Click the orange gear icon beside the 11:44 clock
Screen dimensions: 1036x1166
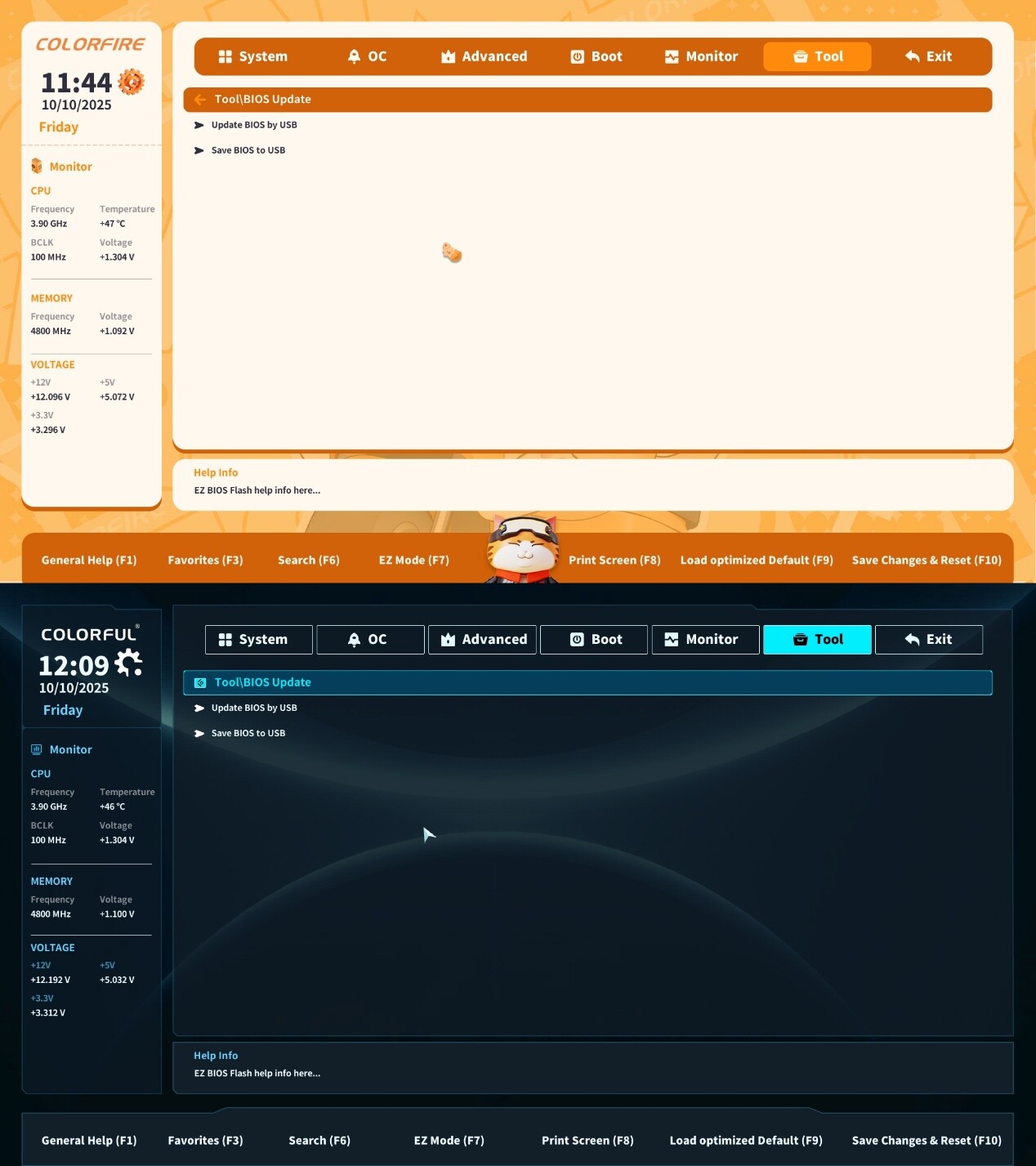131,82
